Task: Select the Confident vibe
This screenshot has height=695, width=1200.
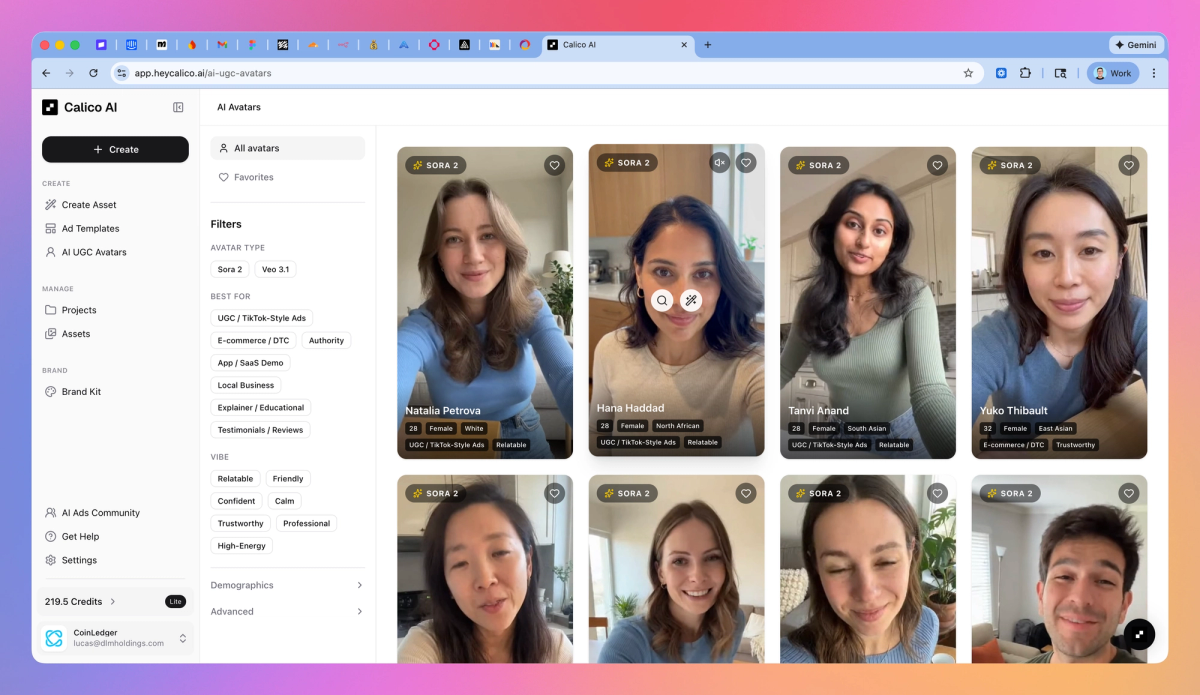Action: (x=237, y=501)
